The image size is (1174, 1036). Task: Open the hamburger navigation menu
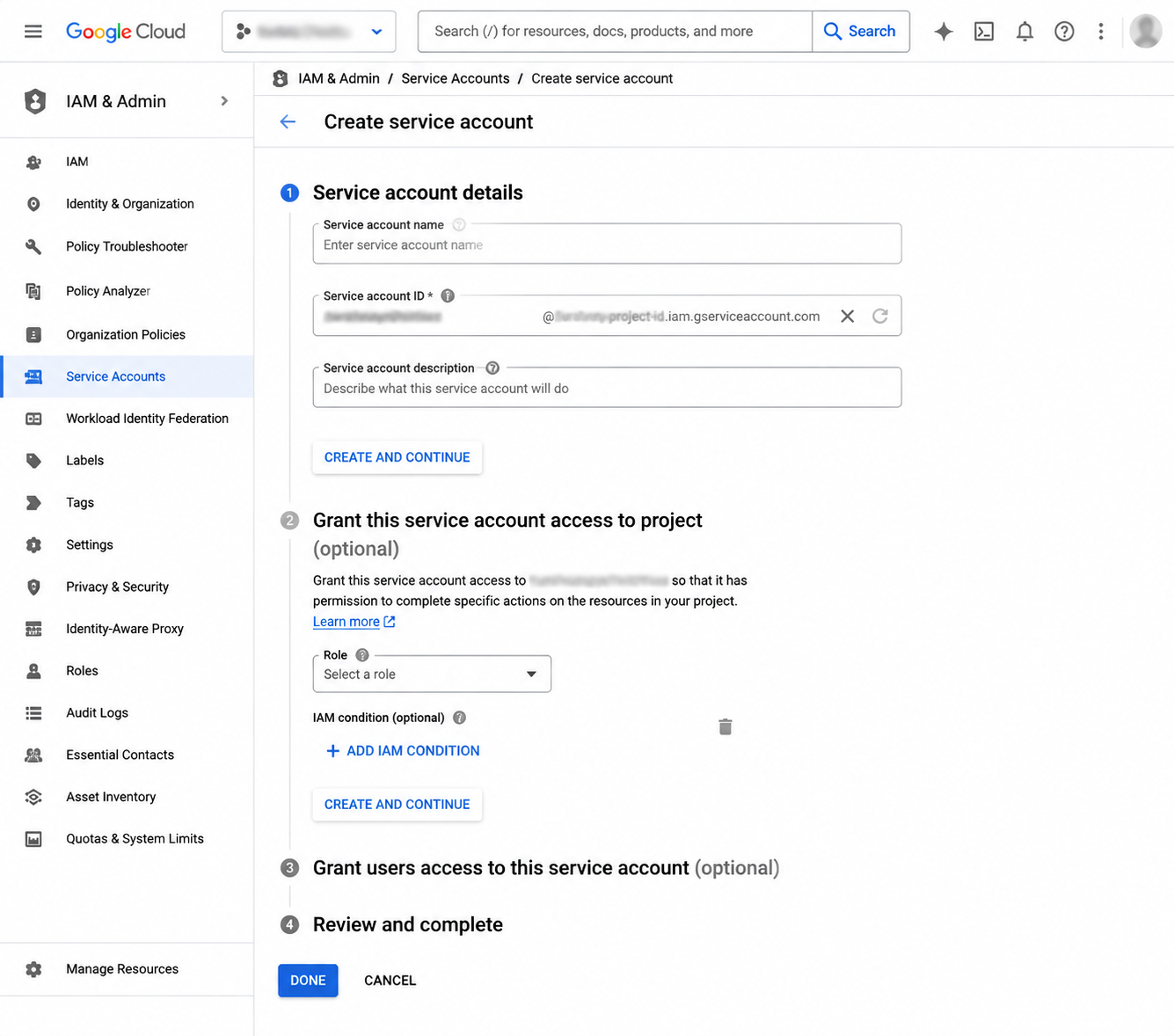tap(33, 32)
